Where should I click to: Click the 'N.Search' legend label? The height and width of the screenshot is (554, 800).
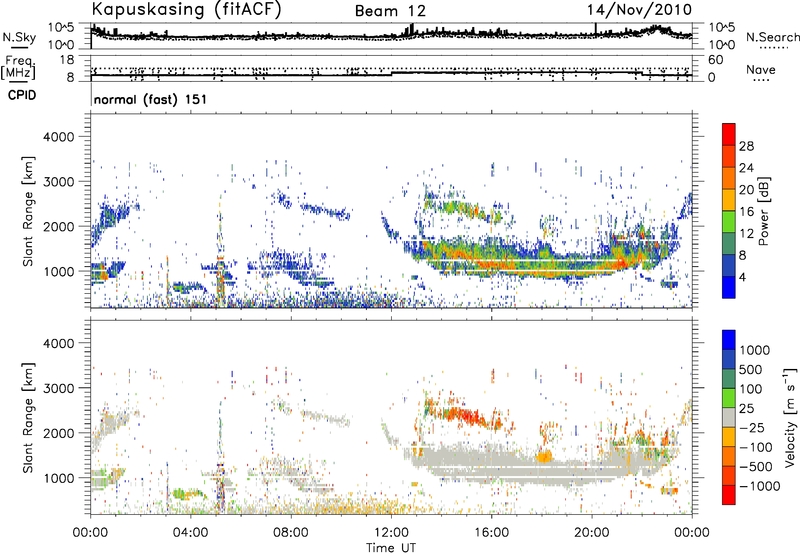point(772,37)
